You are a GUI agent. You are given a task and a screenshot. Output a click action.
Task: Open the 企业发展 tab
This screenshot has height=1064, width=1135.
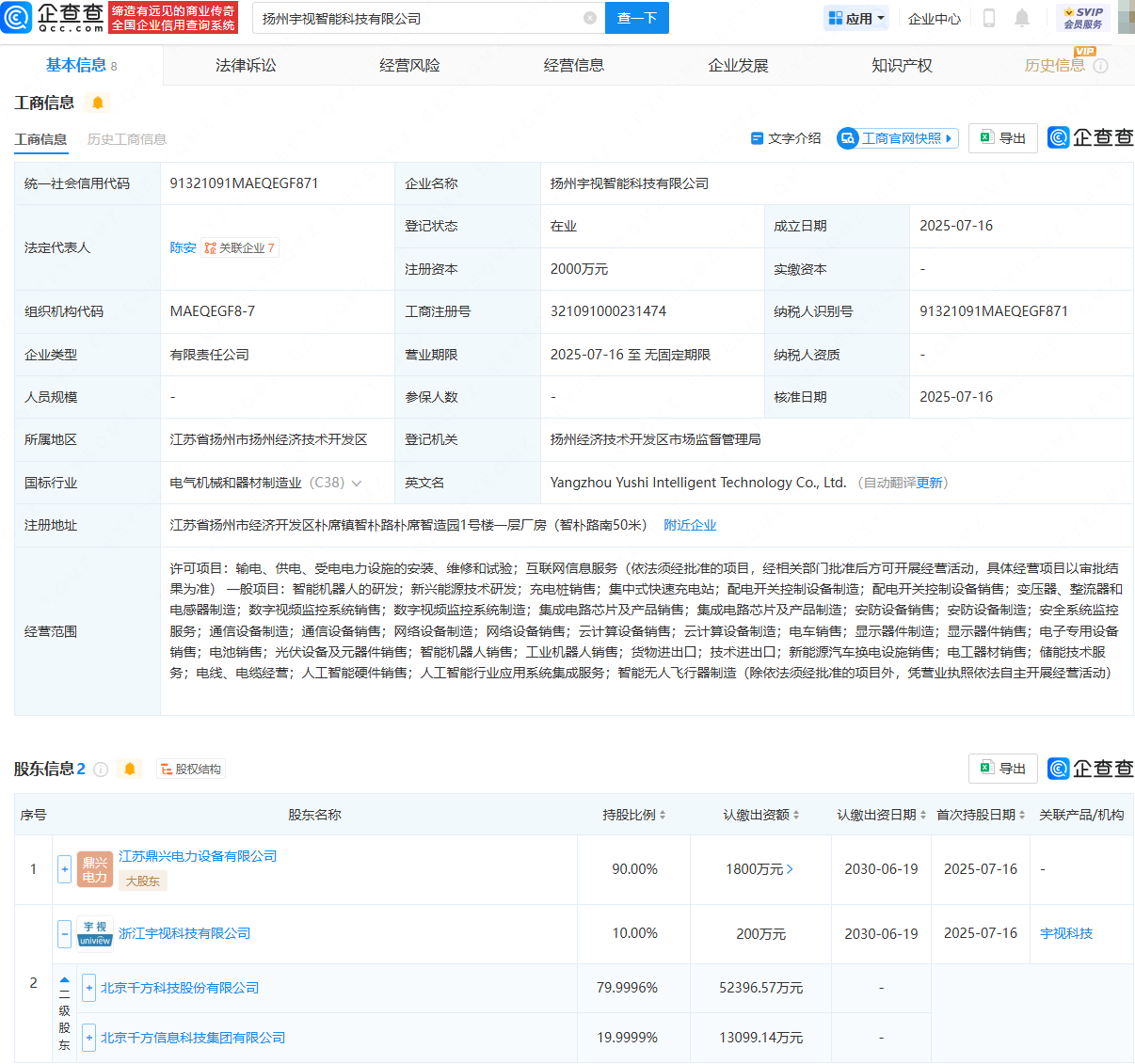click(x=738, y=65)
